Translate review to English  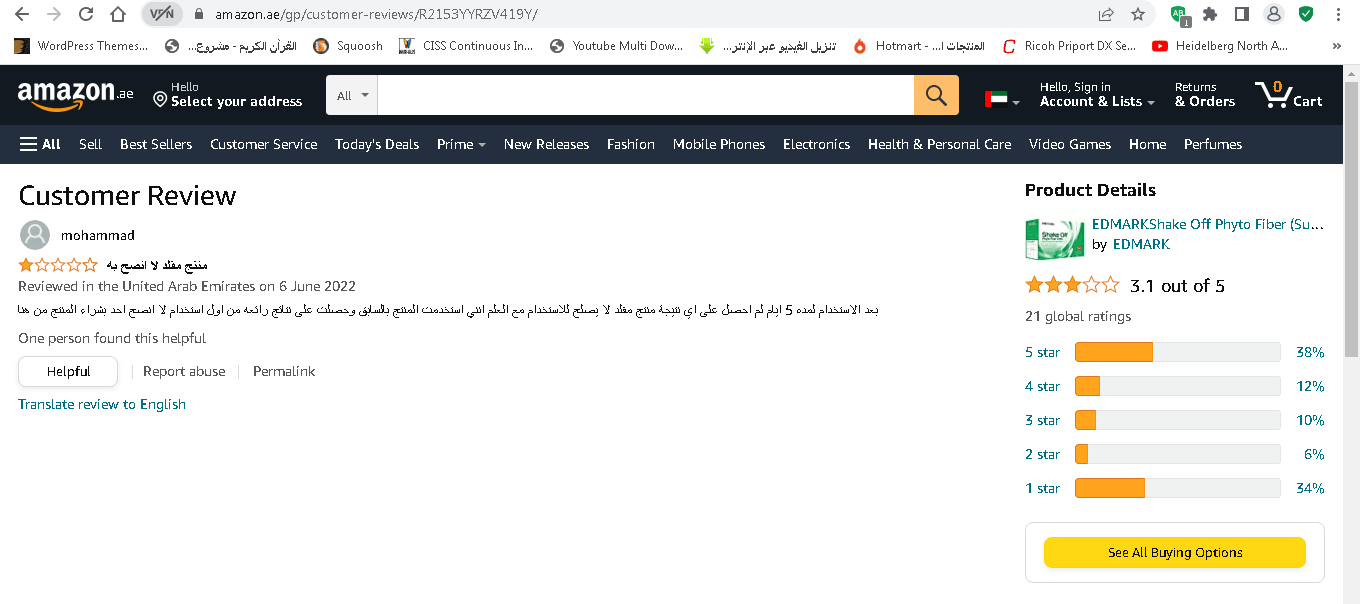tap(102, 404)
